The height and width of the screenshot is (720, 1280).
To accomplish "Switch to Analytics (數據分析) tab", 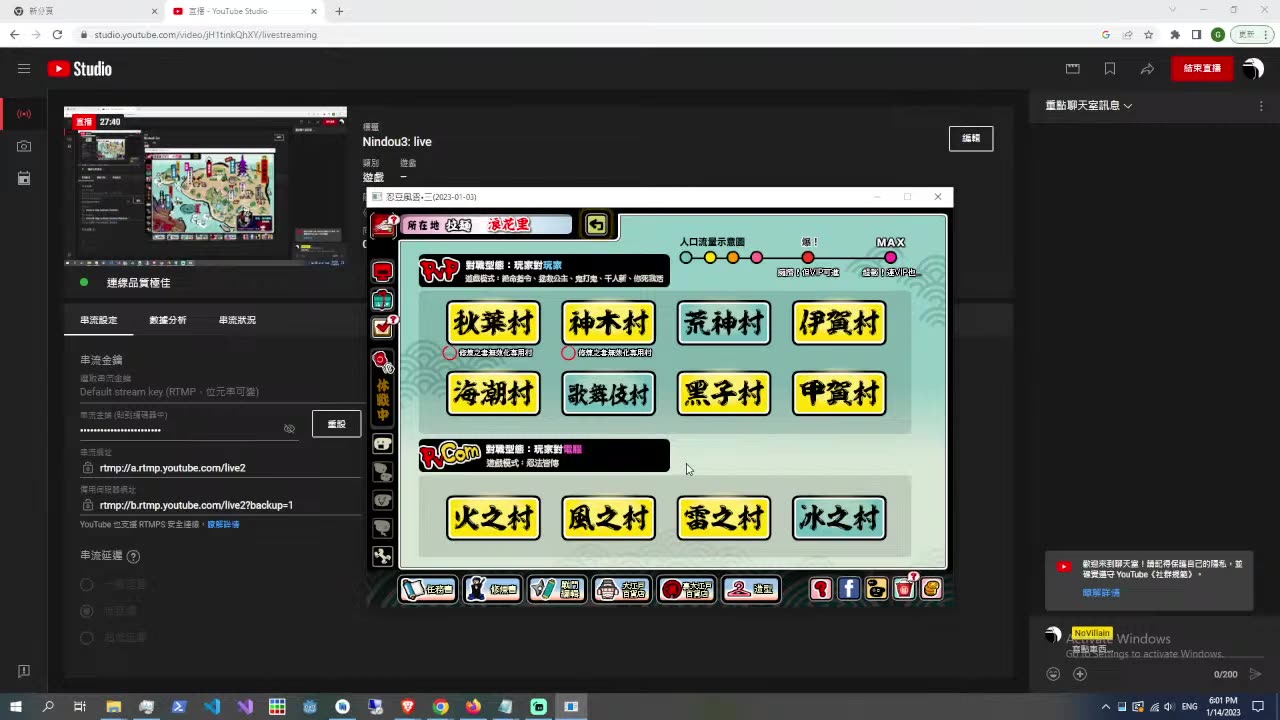I will [168, 320].
